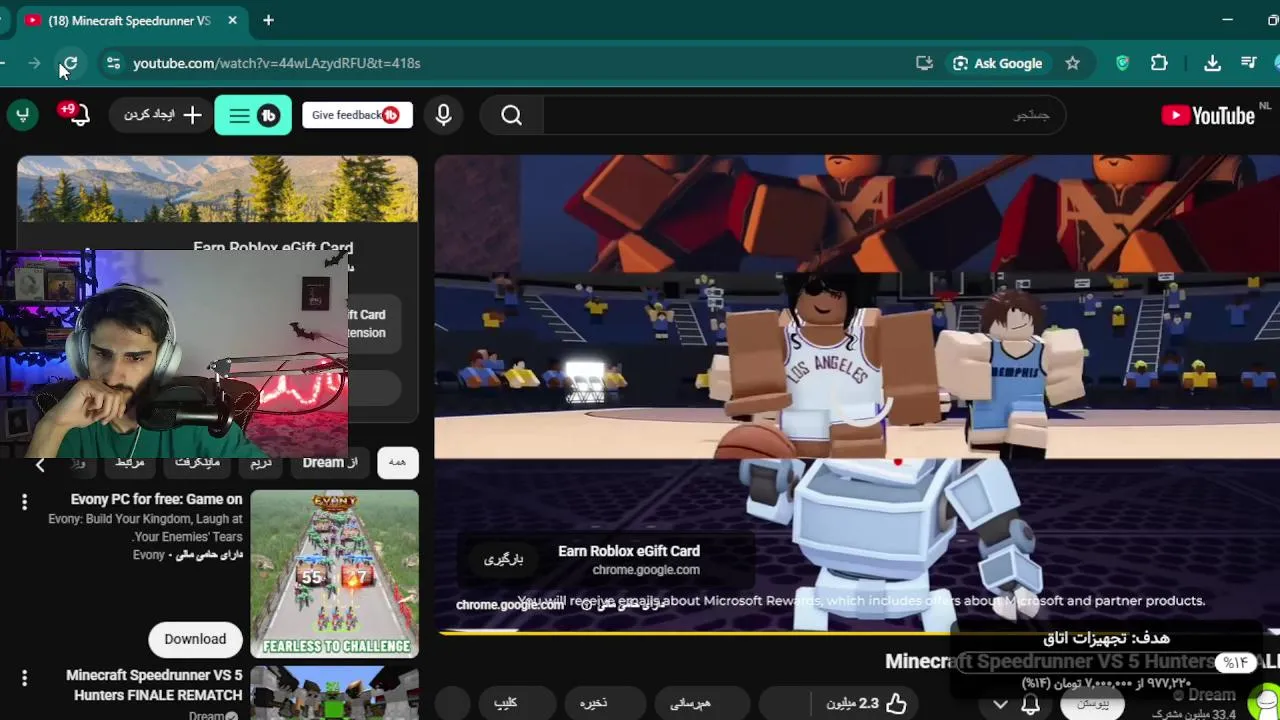Click the Earn Roblox eGift Card ad title
1280x720 pixels.
pos(628,551)
